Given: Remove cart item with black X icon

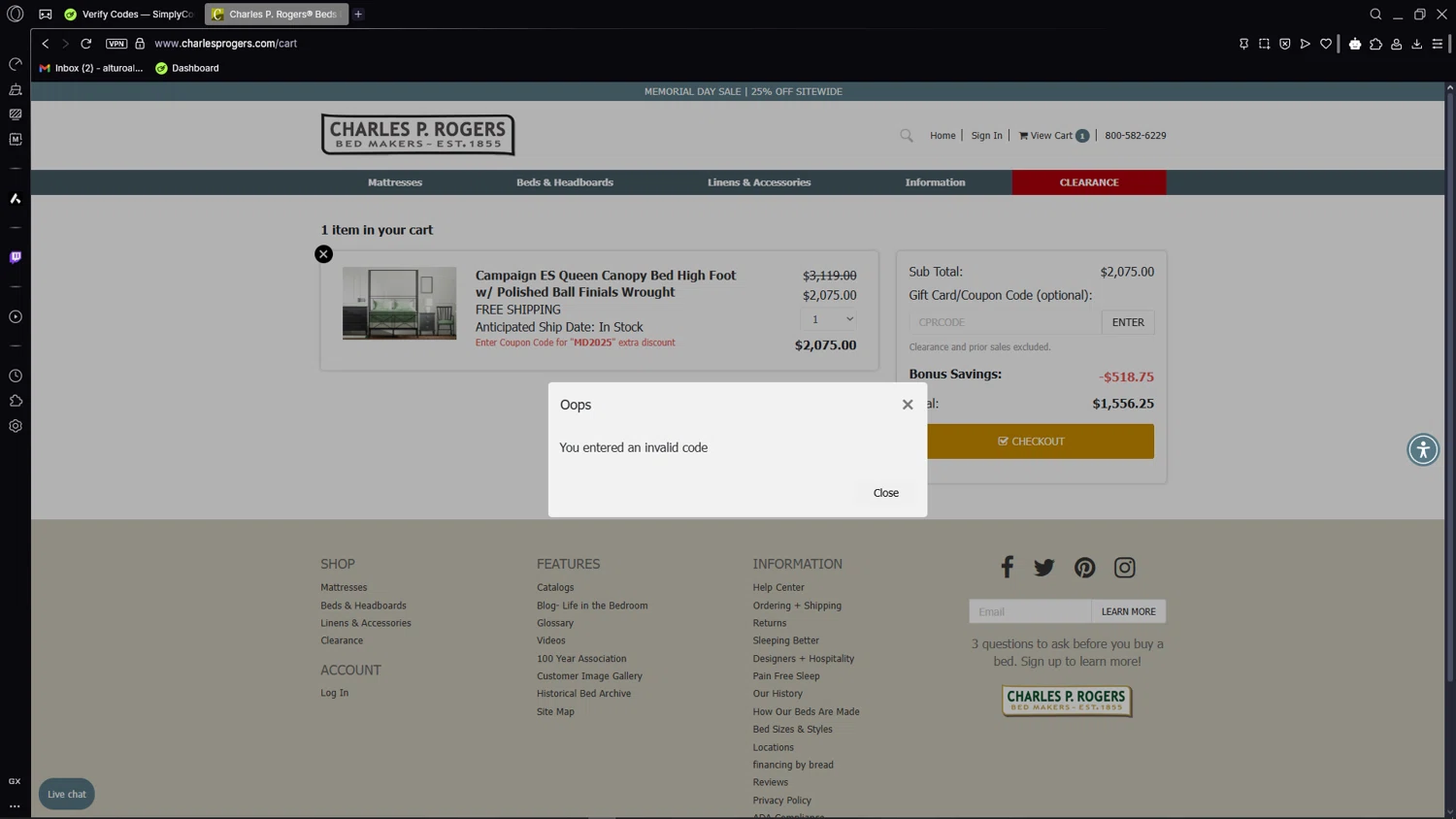Looking at the screenshot, I should click(324, 254).
